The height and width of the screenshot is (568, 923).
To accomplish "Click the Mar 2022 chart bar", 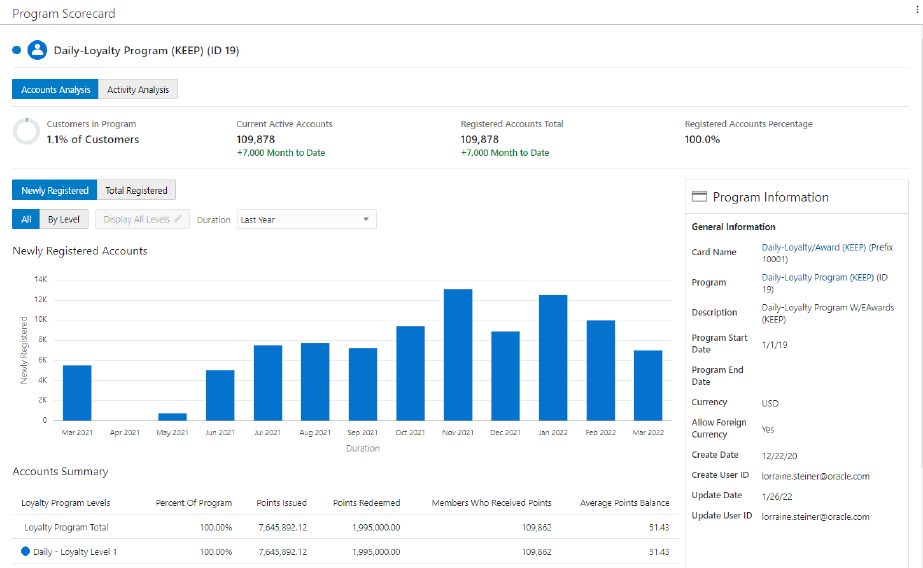I will (648, 386).
